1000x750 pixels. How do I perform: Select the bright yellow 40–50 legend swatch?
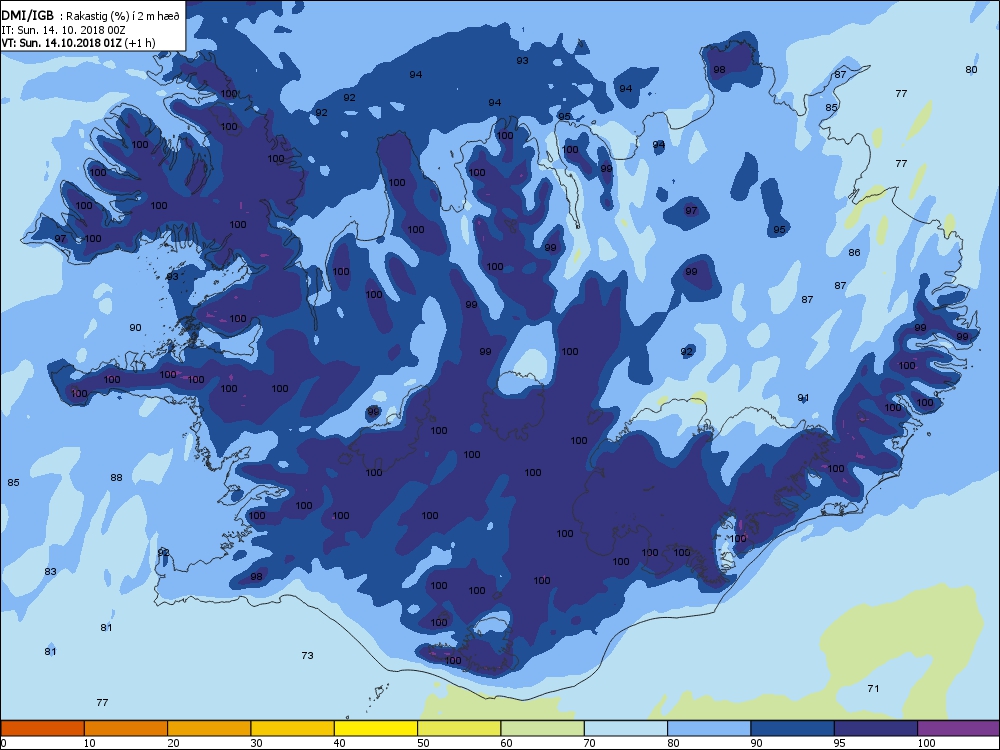click(x=376, y=728)
